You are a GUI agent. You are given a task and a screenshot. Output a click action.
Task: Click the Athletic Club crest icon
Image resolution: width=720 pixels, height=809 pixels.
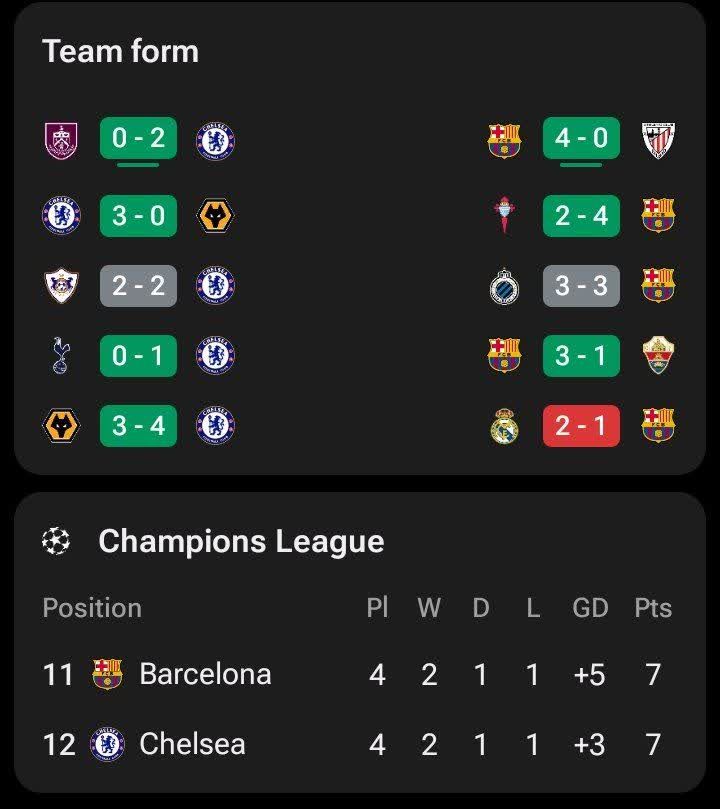click(x=659, y=140)
